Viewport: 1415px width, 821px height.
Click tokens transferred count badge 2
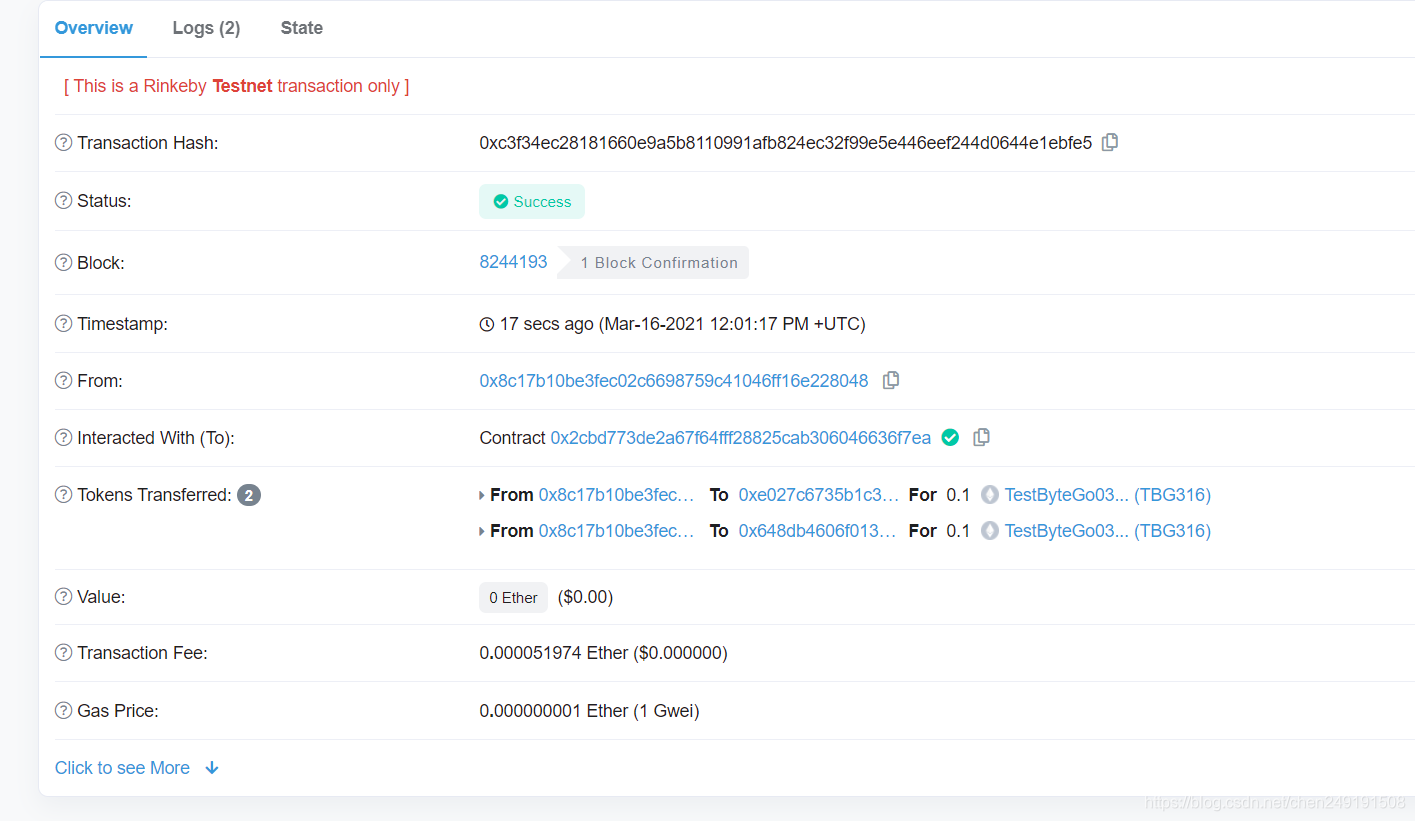tap(249, 495)
